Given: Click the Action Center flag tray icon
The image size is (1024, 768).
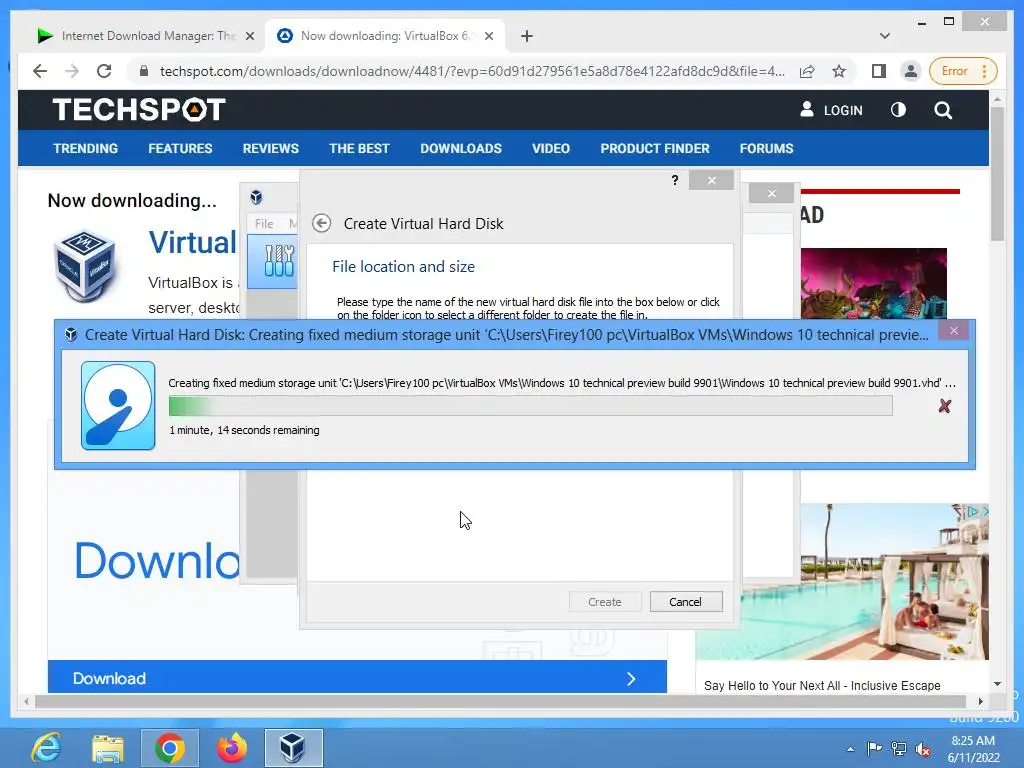Looking at the screenshot, I should coord(874,748).
